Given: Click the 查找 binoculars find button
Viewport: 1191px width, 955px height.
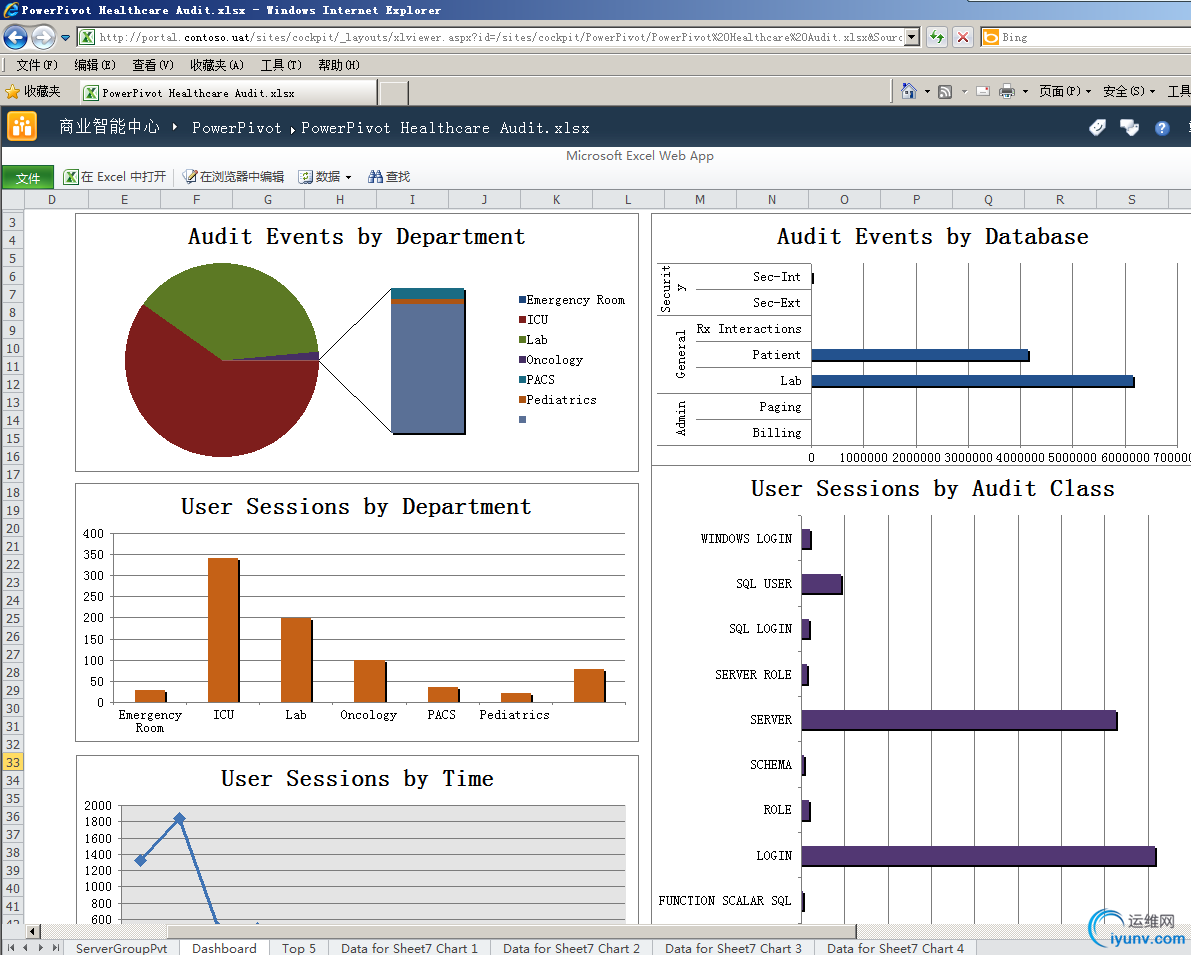Looking at the screenshot, I should tap(389, 177).
